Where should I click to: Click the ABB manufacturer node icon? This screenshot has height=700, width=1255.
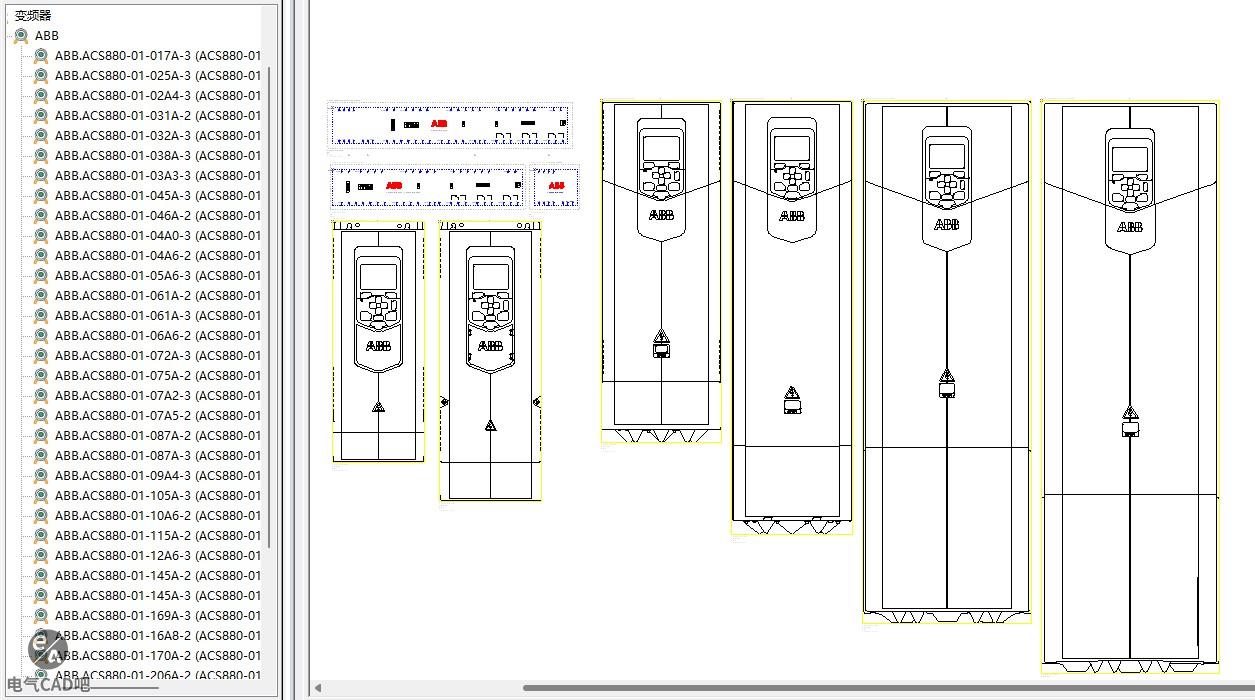(21, 35)
